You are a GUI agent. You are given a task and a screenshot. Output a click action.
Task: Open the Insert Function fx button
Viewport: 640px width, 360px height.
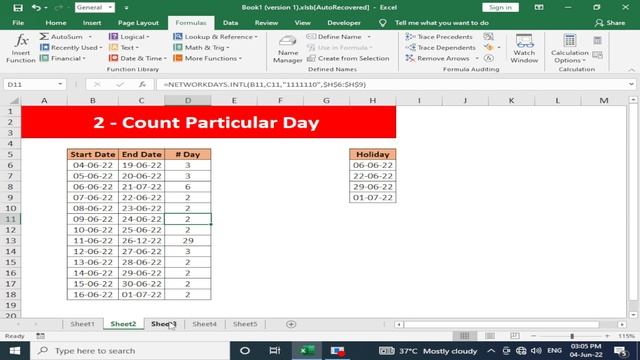21,49
